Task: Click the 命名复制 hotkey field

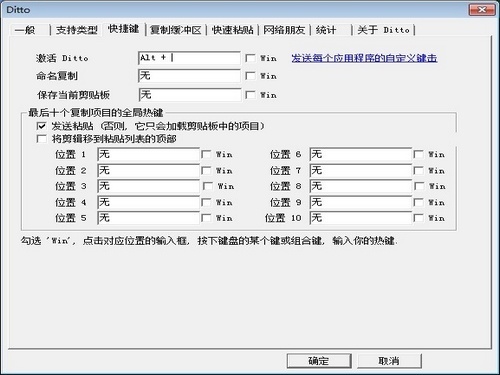Action: 189,76
